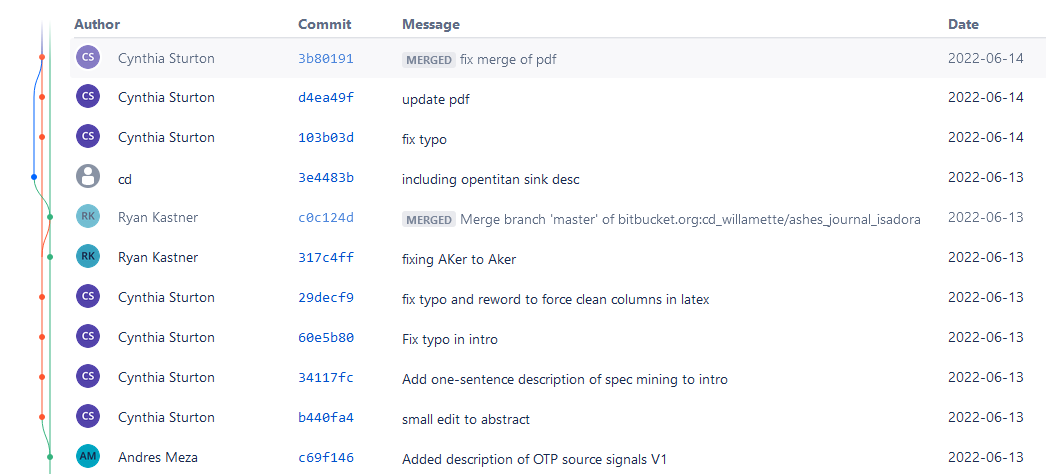Click Ryan Kastner's avatar on merge commit c0c124d
The height and width of the screenshot is (474, 1046).
point(88,217)
